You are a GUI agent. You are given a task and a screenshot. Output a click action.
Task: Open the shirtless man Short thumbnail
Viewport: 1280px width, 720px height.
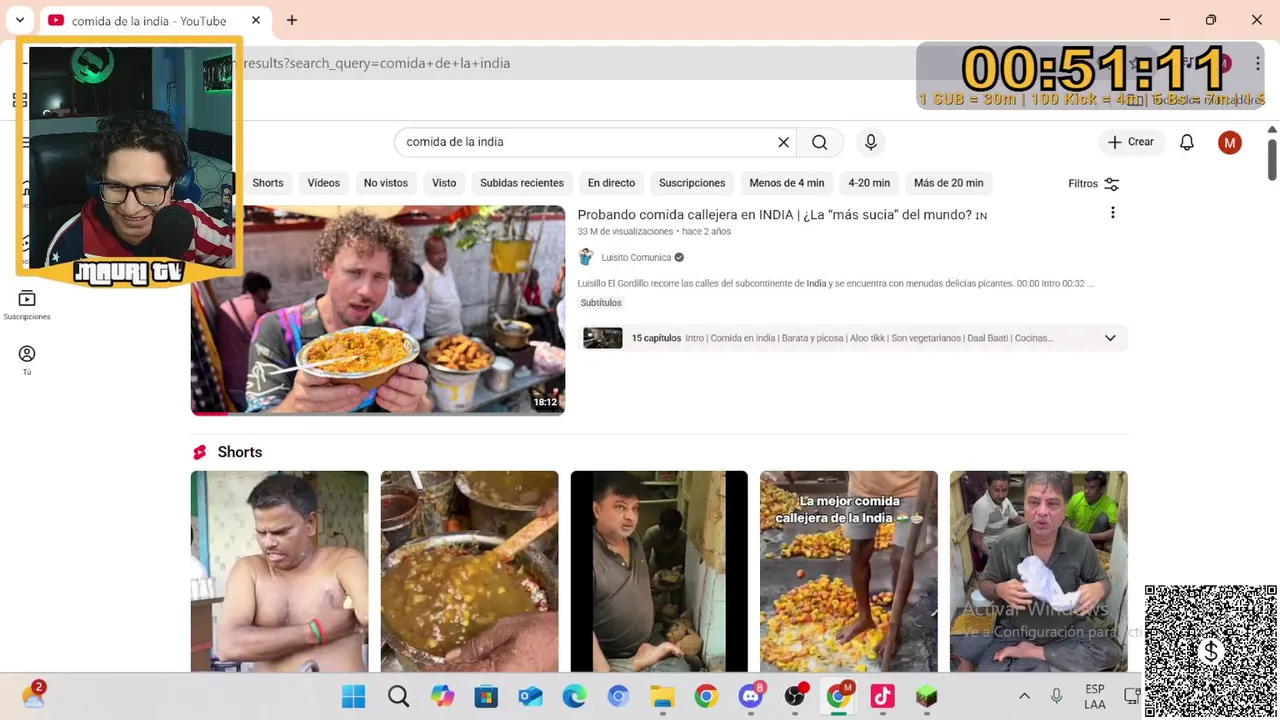click(x=280, y=571)
